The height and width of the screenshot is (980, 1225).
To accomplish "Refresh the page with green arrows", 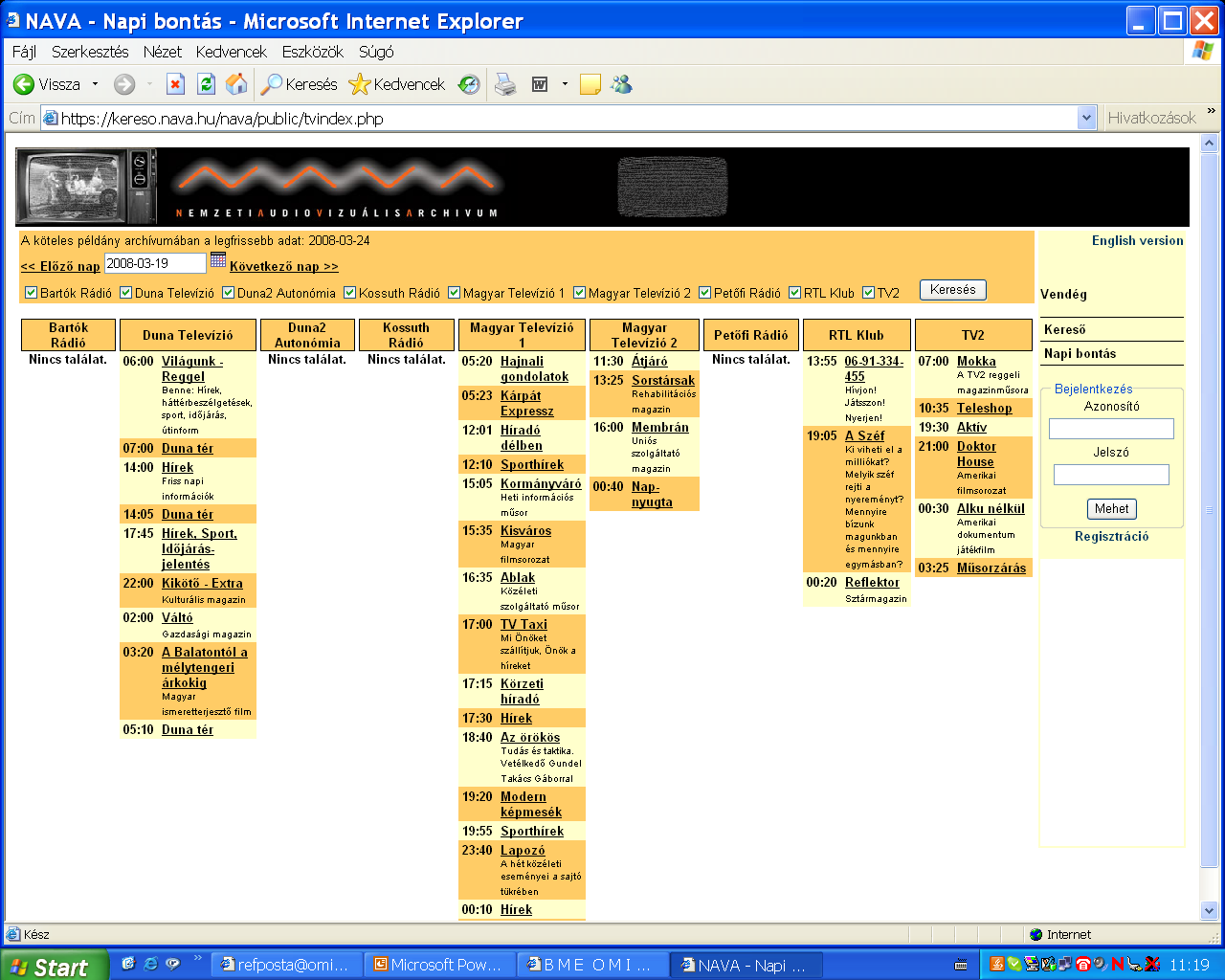I will (x=206, y=84).
